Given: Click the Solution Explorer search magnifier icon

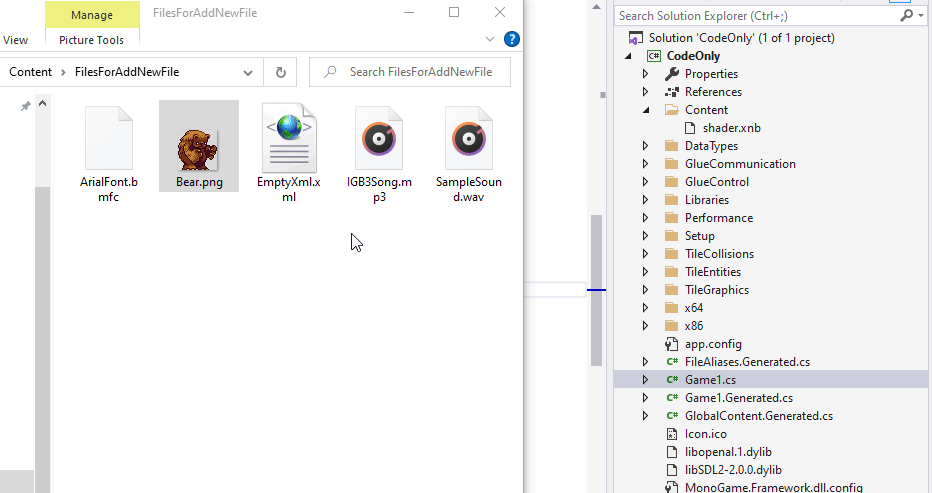Looking at the screenshot, I should pyautogui.click(x=906, y=16).
